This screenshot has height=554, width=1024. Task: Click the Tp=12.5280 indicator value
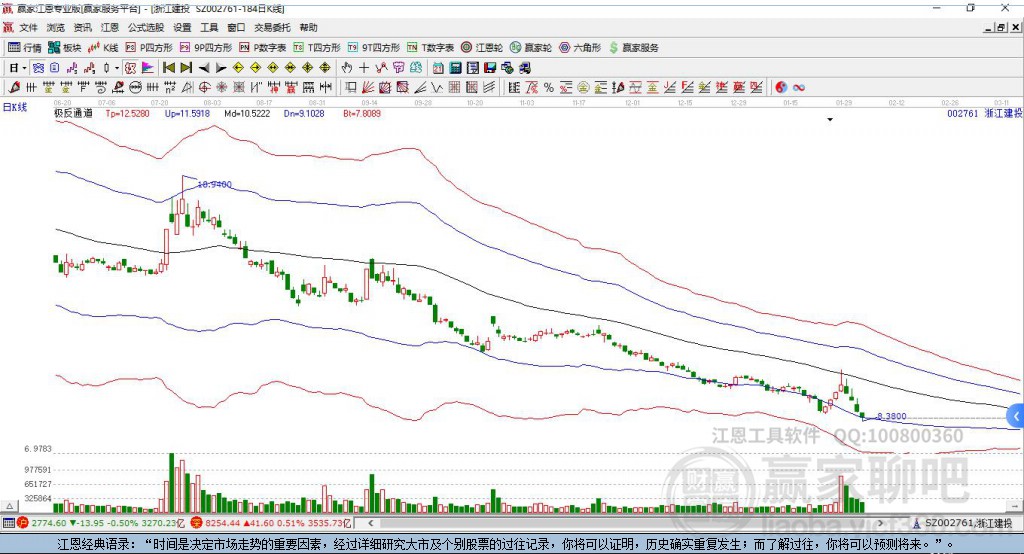tap(127, 114)
